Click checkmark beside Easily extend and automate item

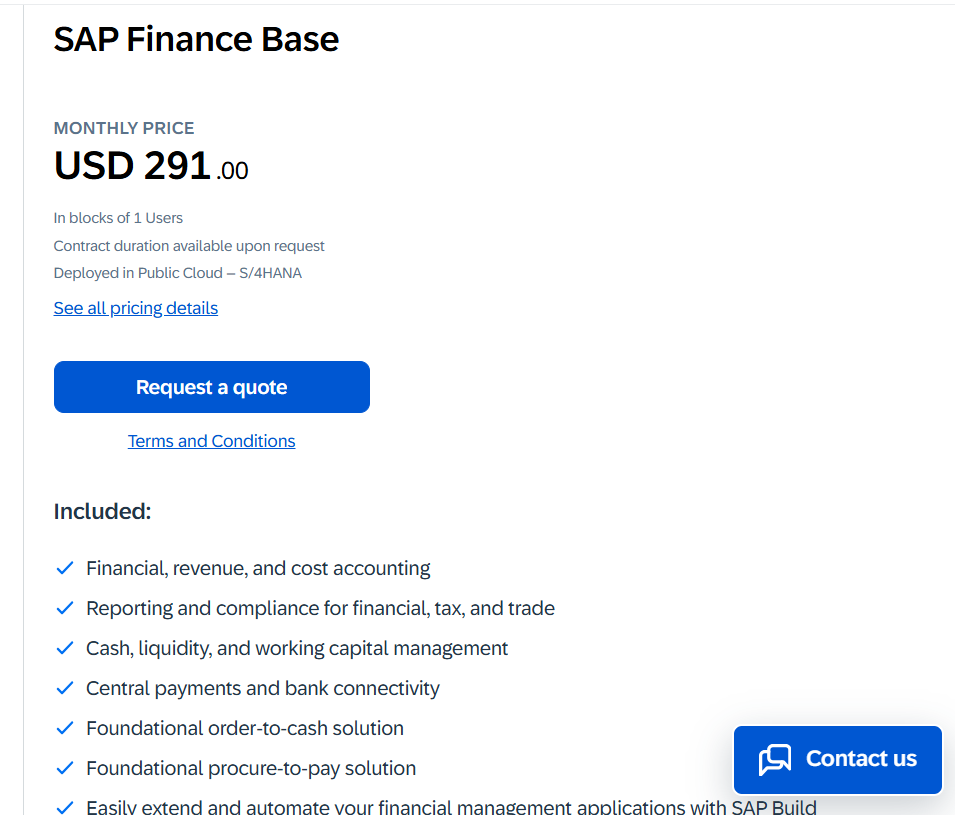pyautogui.click(x=65, y=807)
